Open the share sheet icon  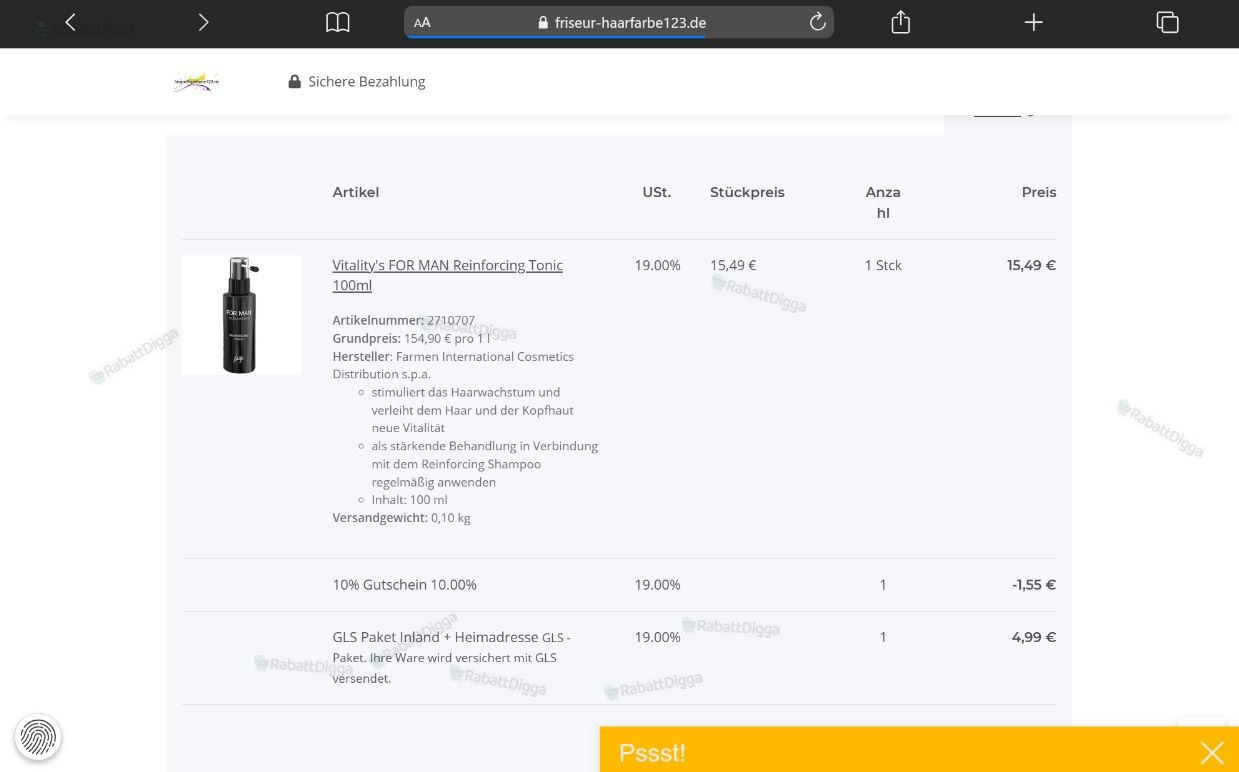[x=900, y=22]
